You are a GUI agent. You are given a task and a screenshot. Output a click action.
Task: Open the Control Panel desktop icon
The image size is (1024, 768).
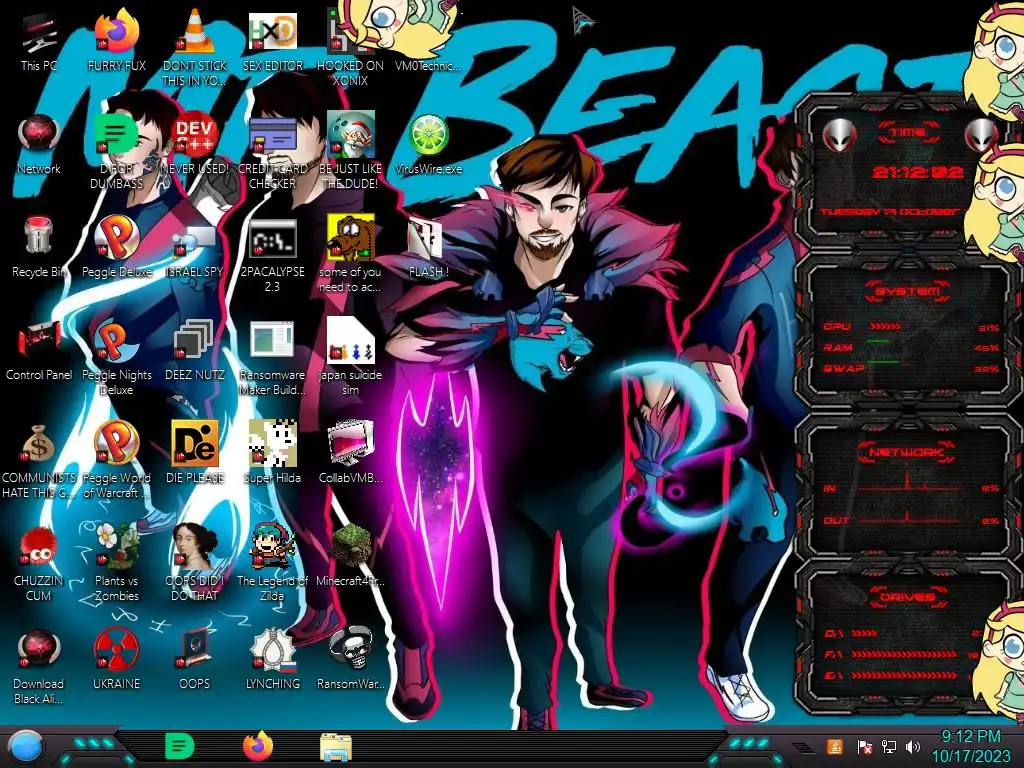tap(39, 344)
